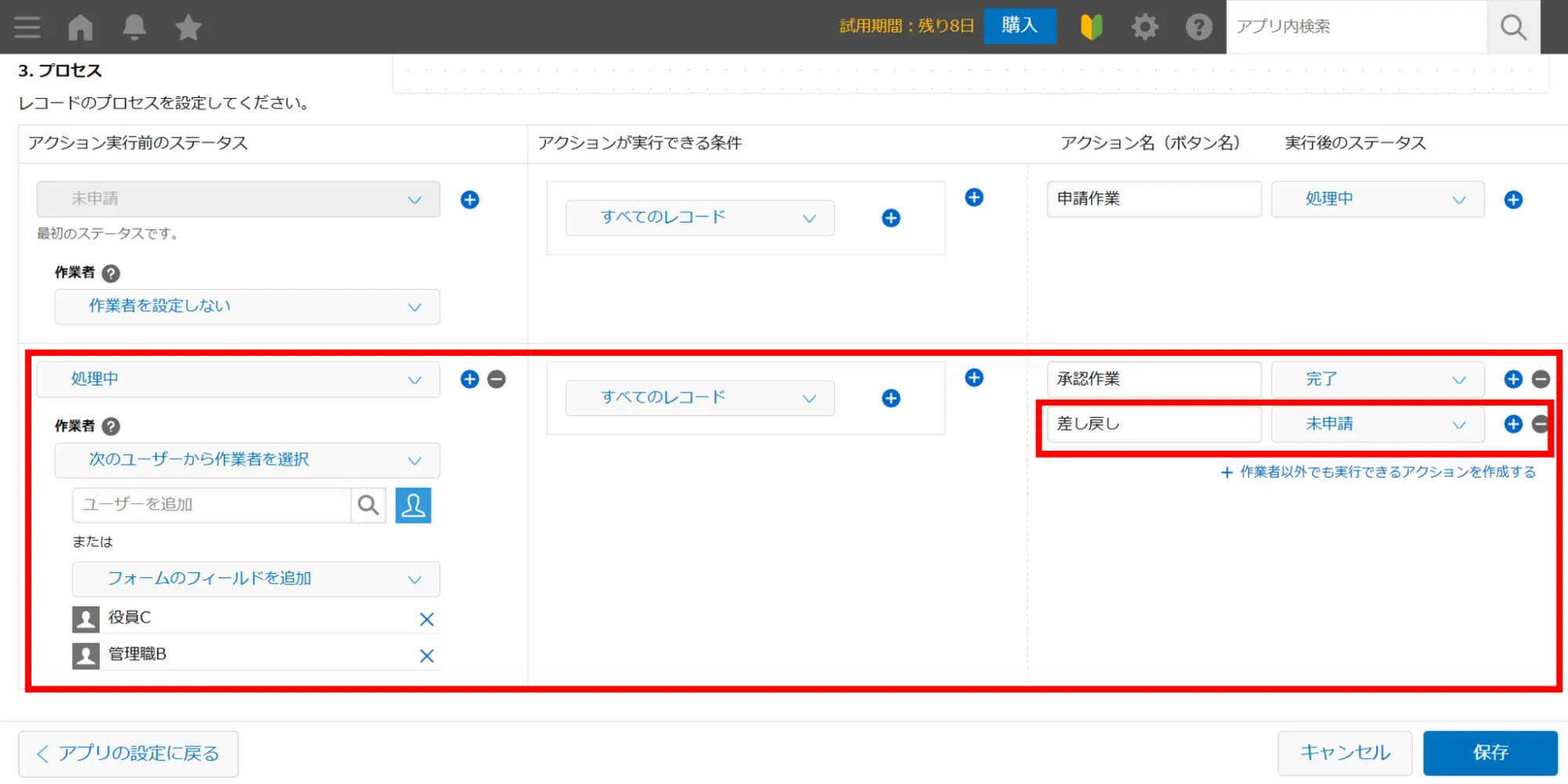Viewport: 1568px width, 784px height.
Task: Open the settings gear icon
Action: coord(1144,27)
